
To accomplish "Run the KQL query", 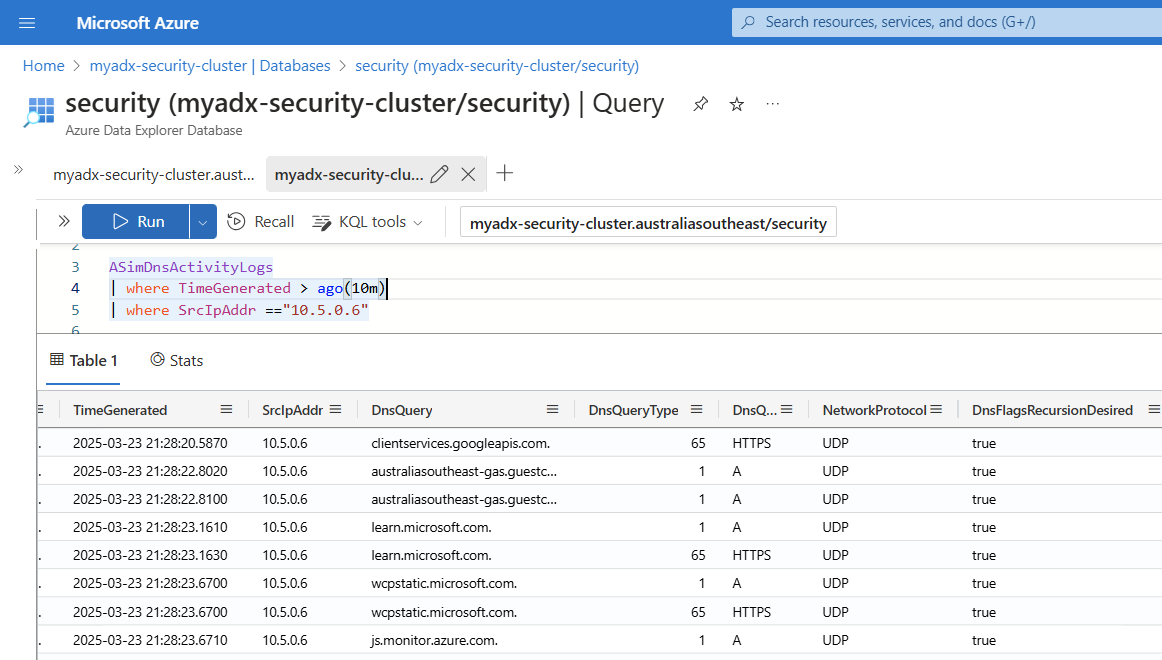I will [136, 221].
